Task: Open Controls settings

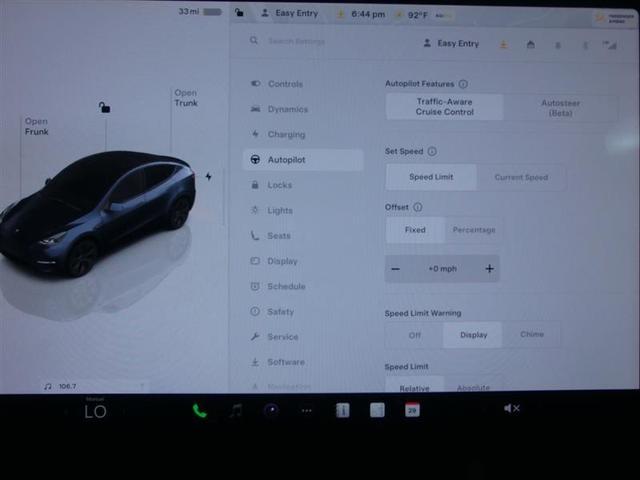Action: 302,84
